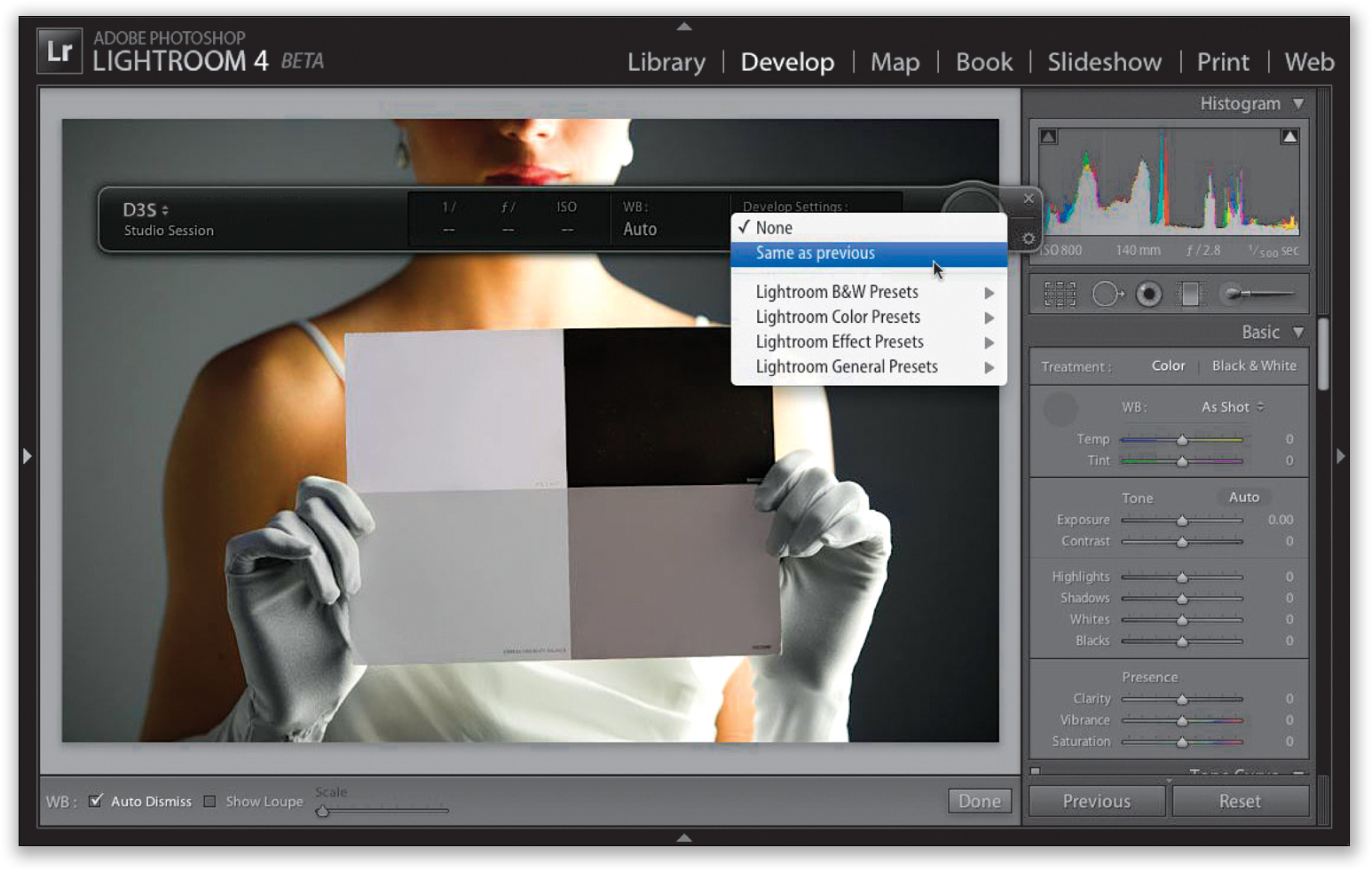Select the Graduated Filter tool
The image size is (1372, 871).
tap(1190, 294)
